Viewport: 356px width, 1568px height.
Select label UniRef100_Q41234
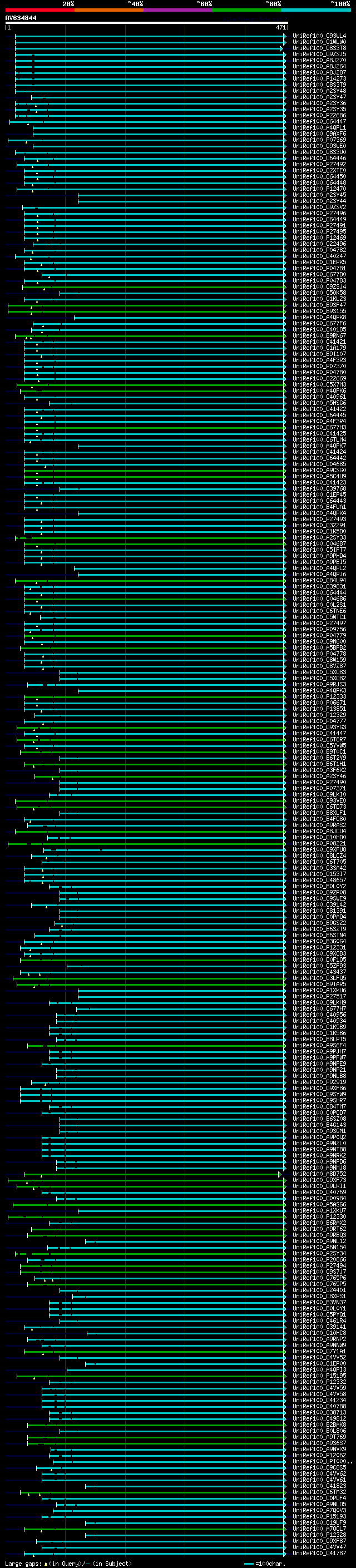tap(319, 1400)
